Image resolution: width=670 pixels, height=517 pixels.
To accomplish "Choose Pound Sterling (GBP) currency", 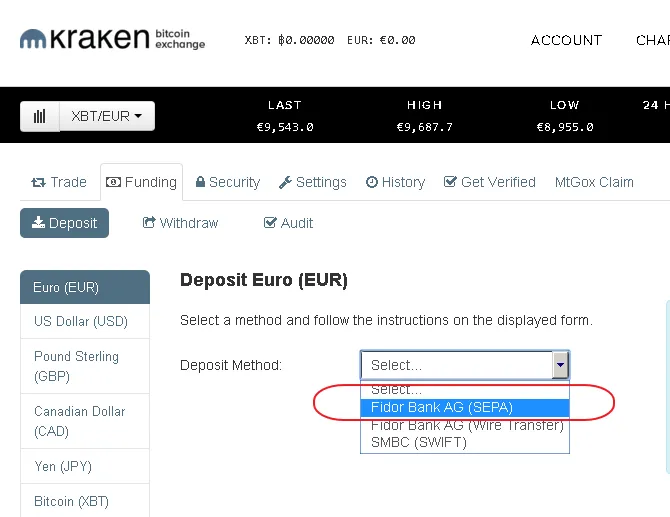I will 85,366.
